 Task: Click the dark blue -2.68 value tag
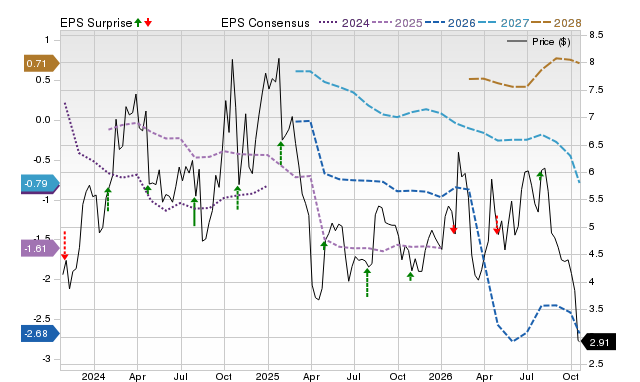(x=40, y=333)
